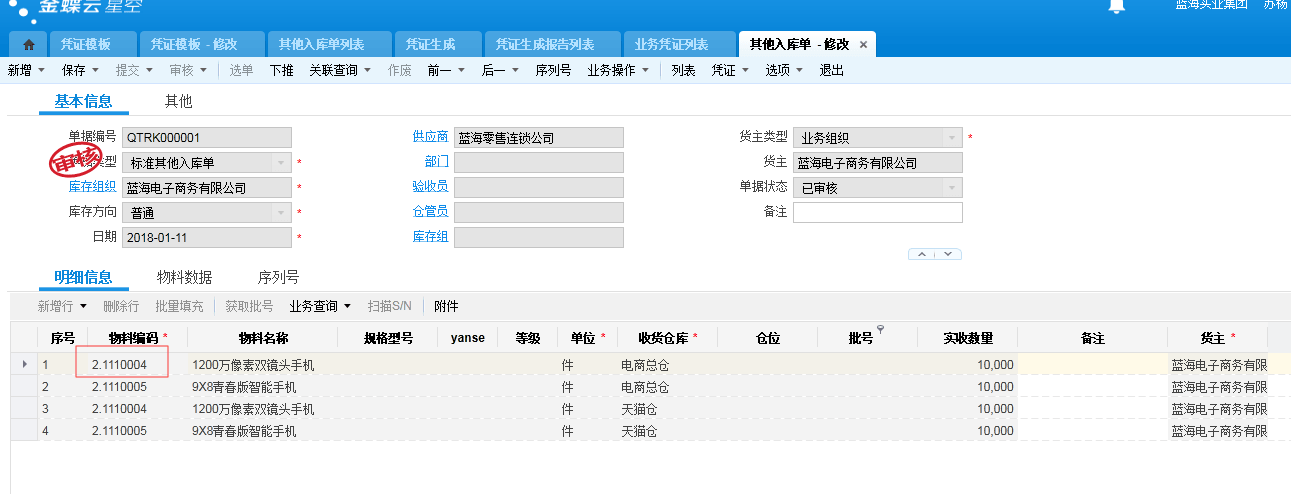The image size is (1291, 494).
Task: Click the 单据编号 field QTRK000001
Action: pyautogui.click(x=207, y=138)
